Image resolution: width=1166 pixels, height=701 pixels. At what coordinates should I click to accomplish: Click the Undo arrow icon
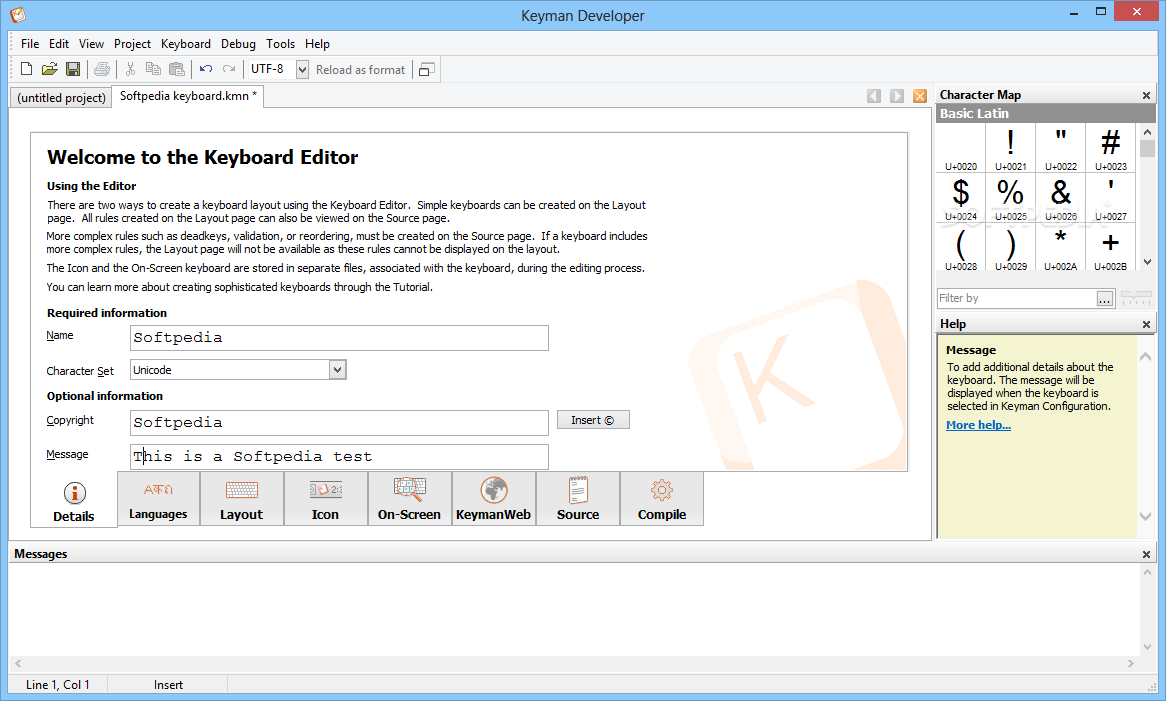(206, 69)
